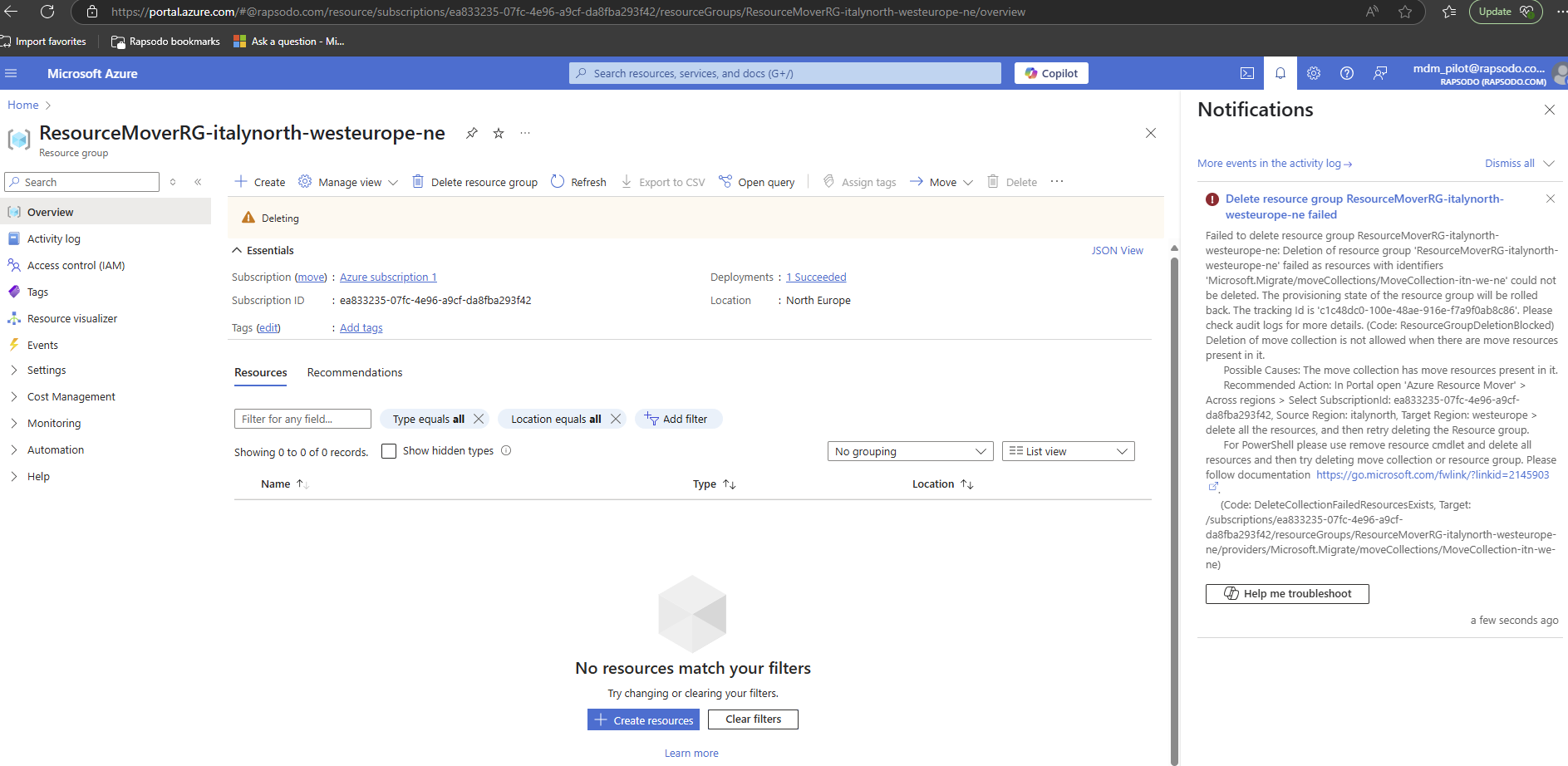1568x766 pixels.
Task: Open Cloud Shell from the top bar
Action: (1247, 73)
